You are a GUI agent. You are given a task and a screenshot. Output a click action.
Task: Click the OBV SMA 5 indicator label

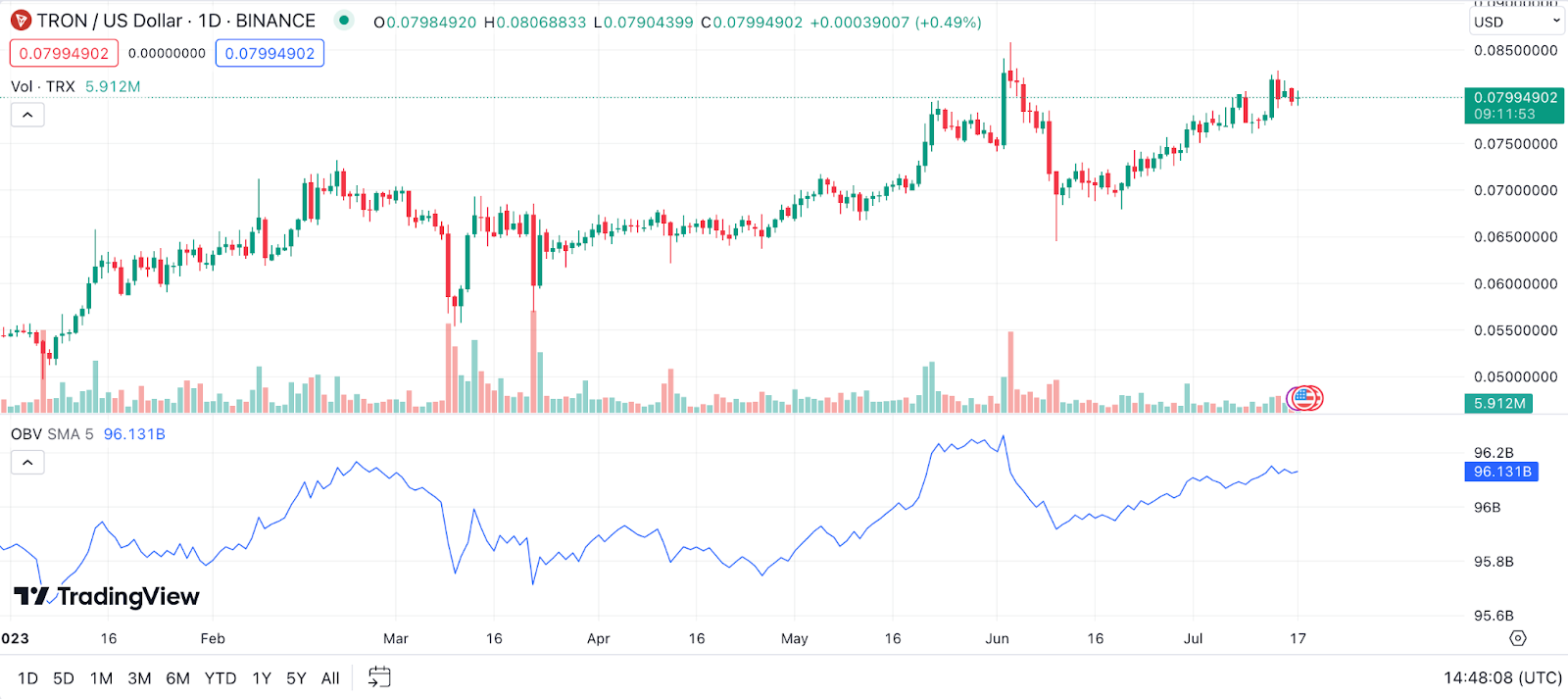[x=52, y=434]
